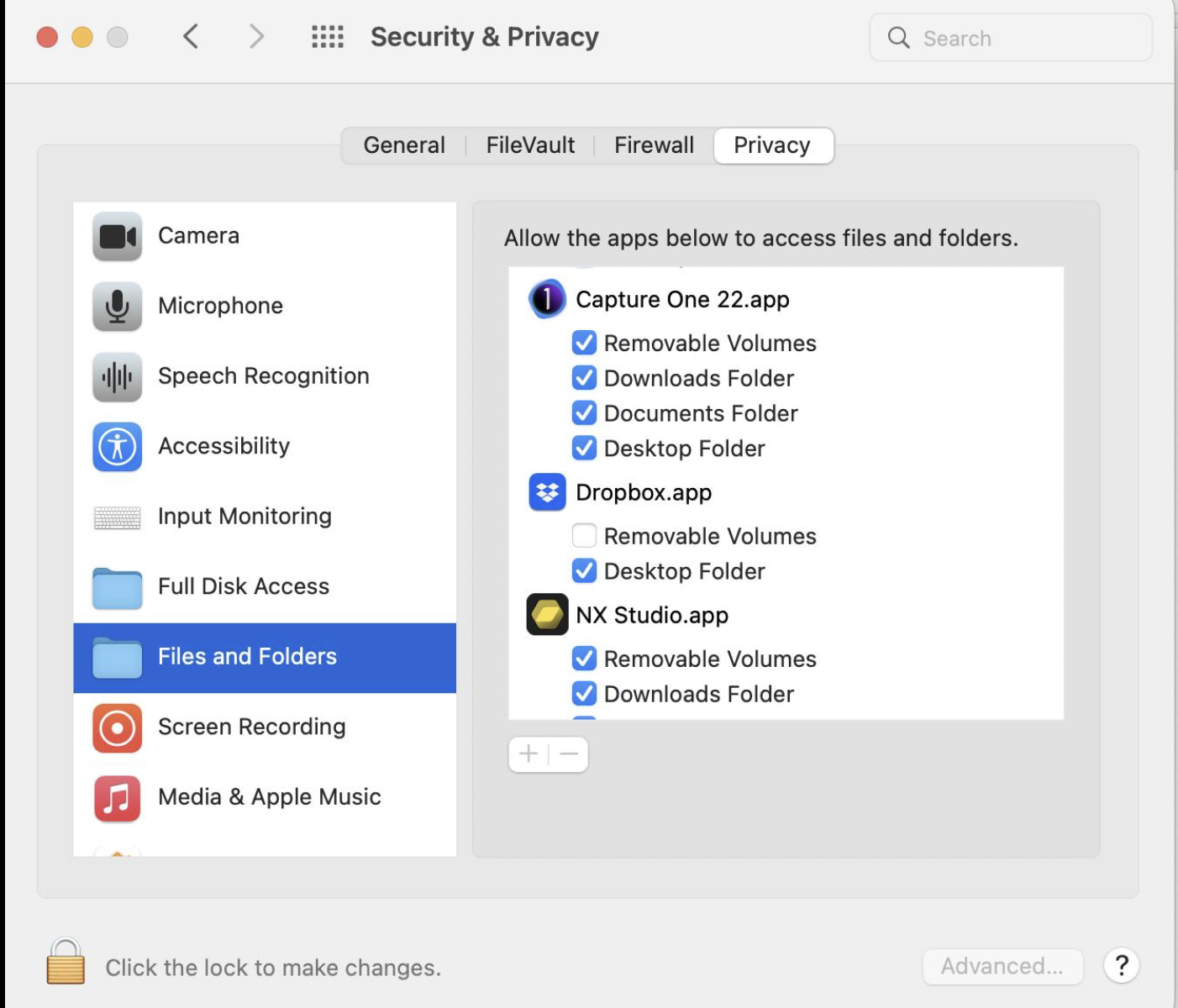Select the Screen Recording label
This screenshot has width=1178, height=1008.
click(252, 727)
